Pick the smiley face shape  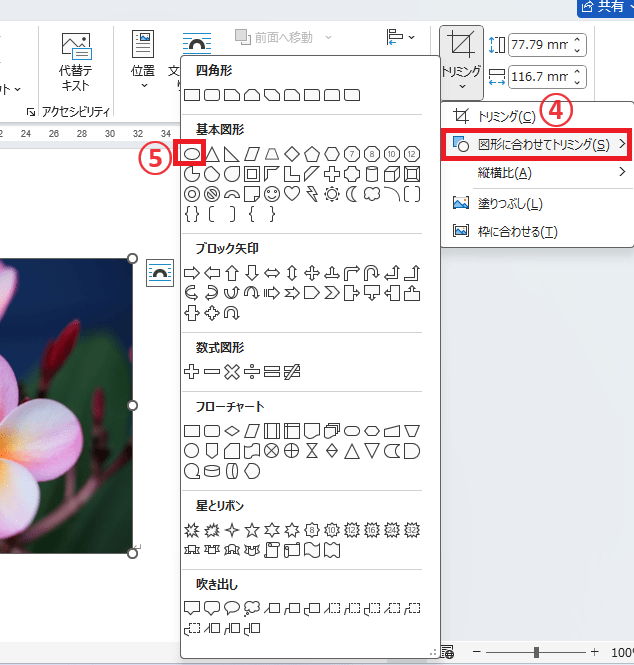pos(272,194)
